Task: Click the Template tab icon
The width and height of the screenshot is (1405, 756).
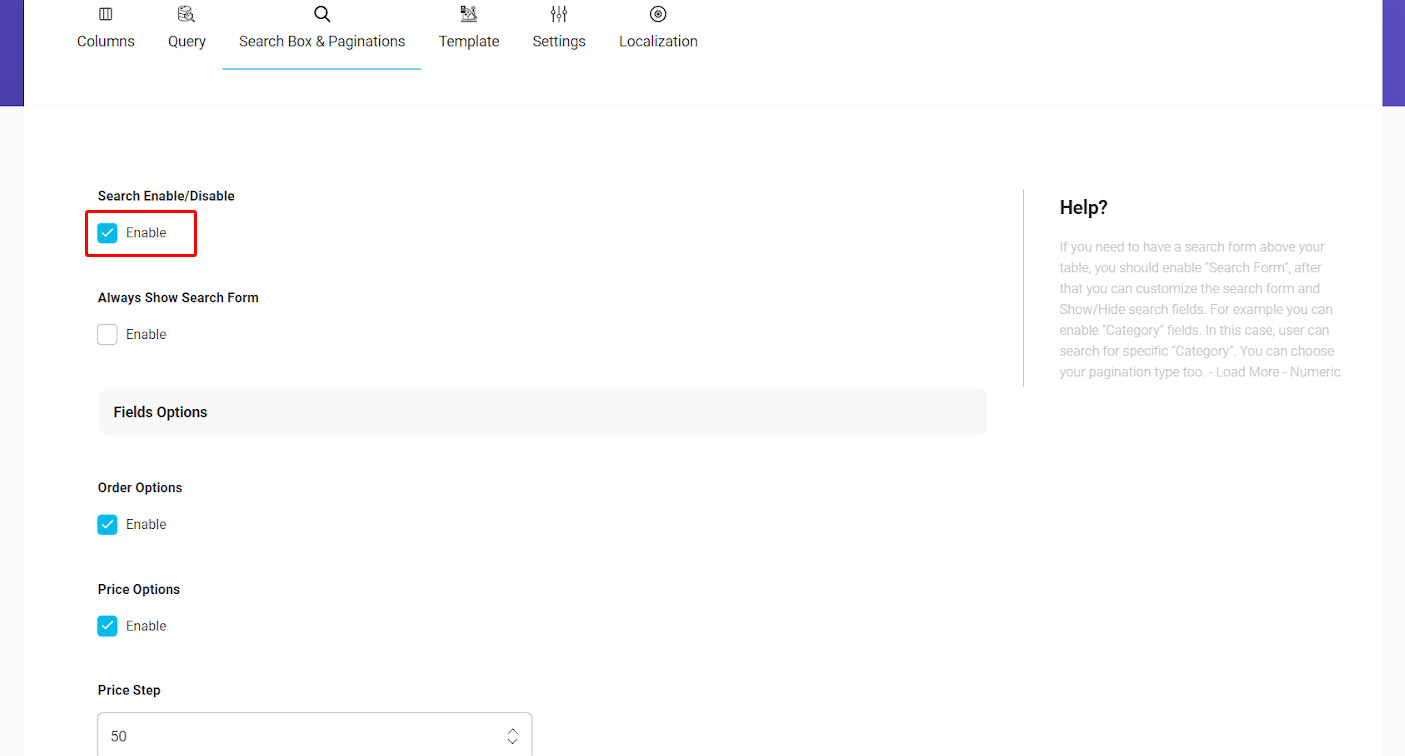Action: pyautogui.click(x=468, y=14)
